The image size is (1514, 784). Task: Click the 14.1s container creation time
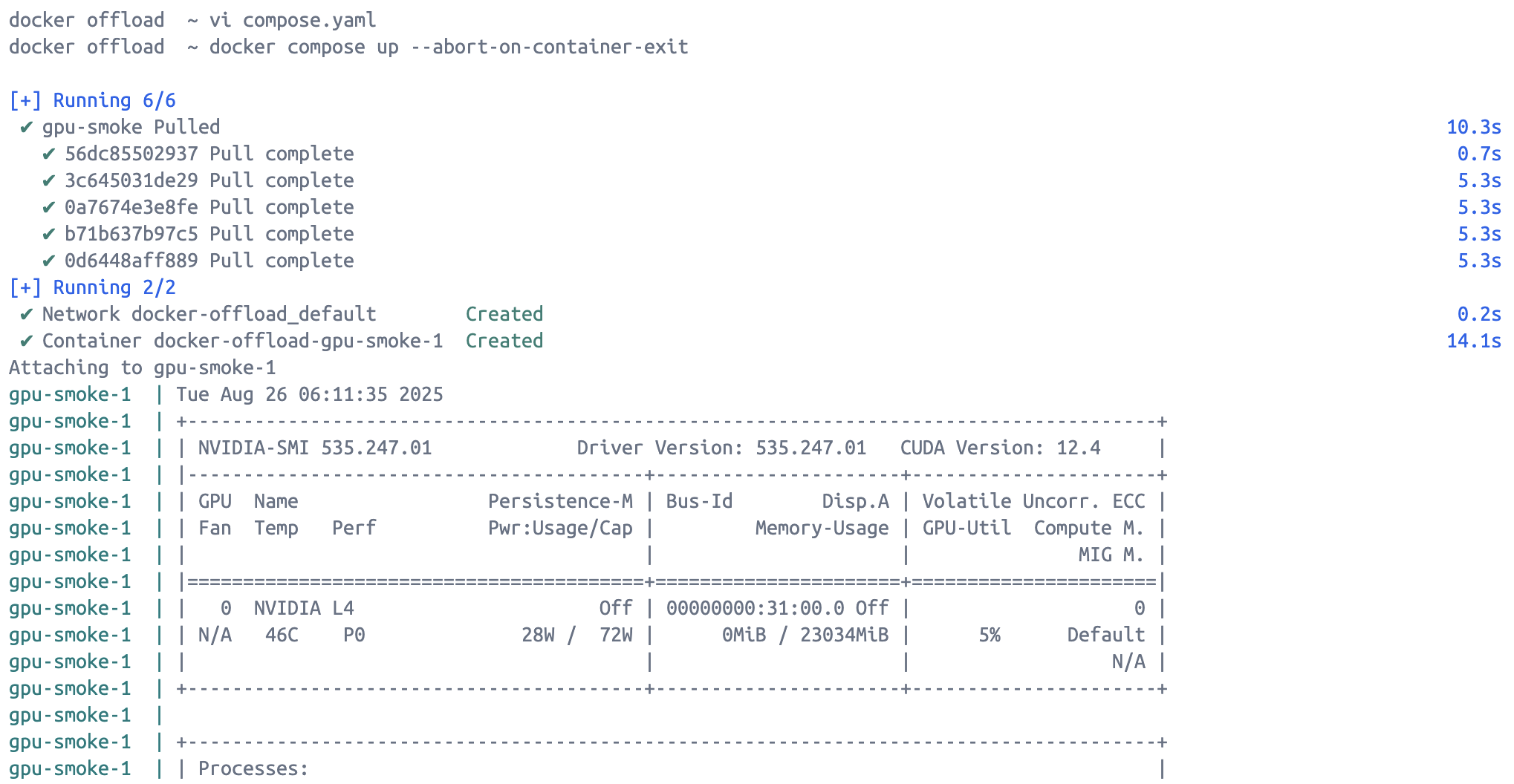tap(1474, 341)
